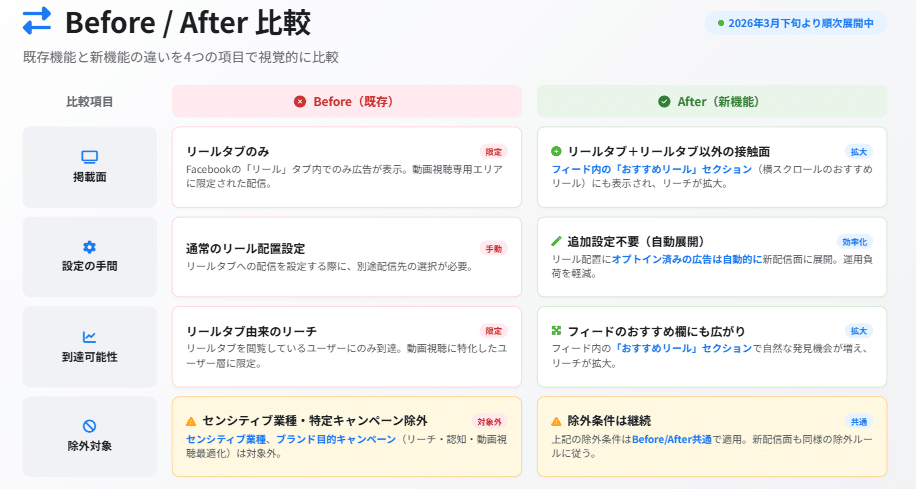Click the 2026年3月下旬より順次展開中 badge
The height and width of the screenshot is (489, 916).
[796, 23]
